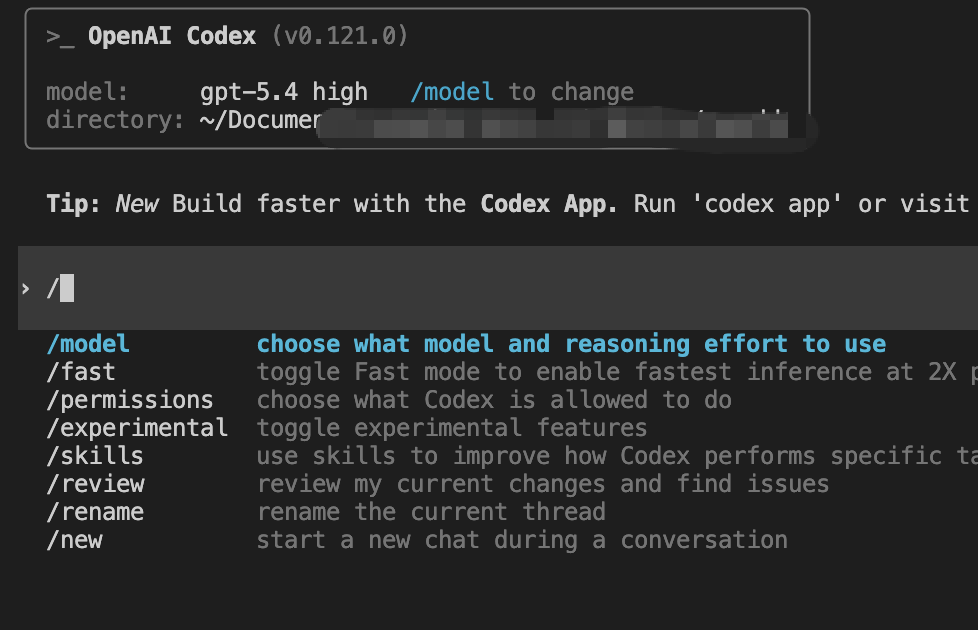Screen dimensions: 978x630
Task: Open /permissions to choose what Codex can do
Action: pyautogui.click(x=129, y=399)
